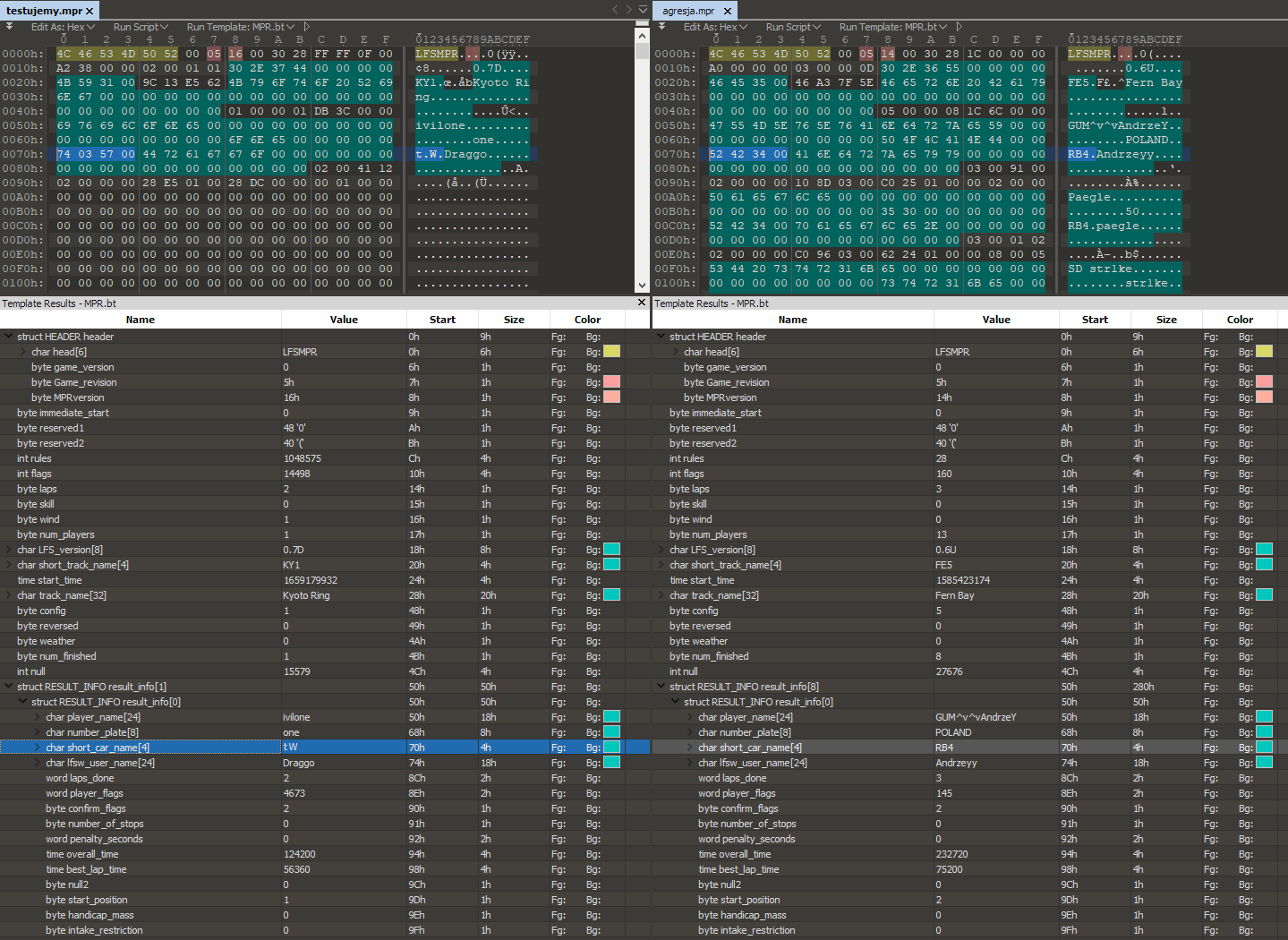Open Run Template menu in agresja.mpr pane

(892, 27)
